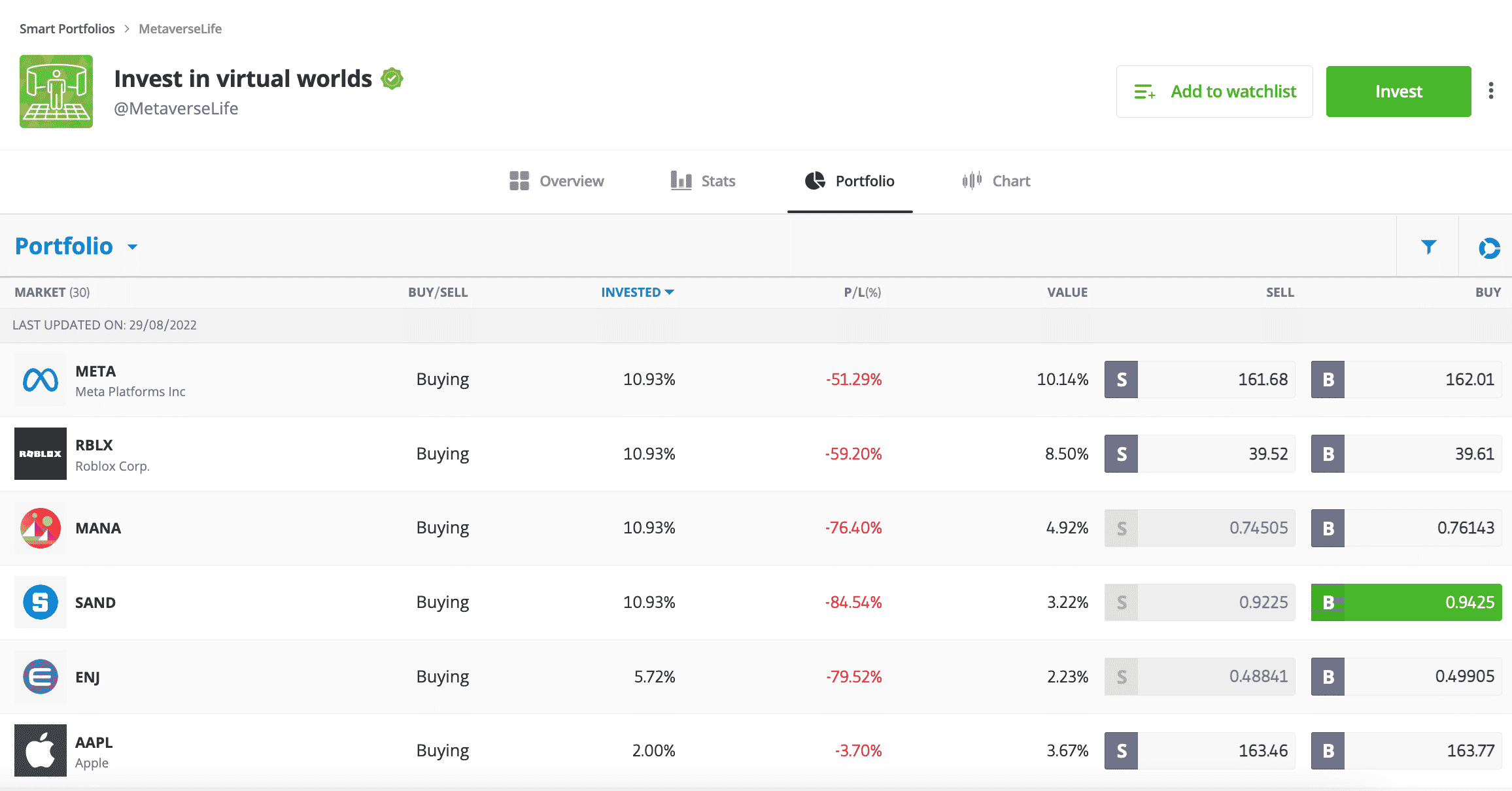The image size is (1512, 791).
Task: Open the Chart tab
Action: point(996,181)
